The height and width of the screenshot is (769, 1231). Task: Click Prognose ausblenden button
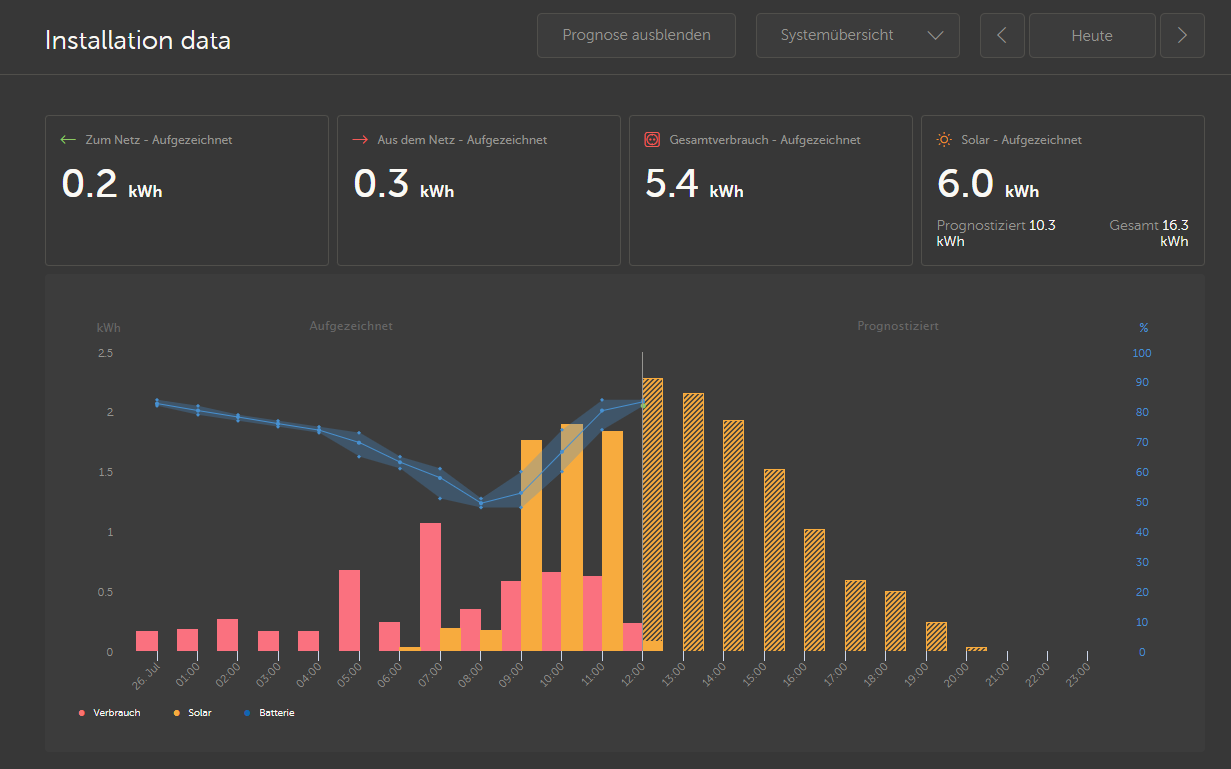coord(636,35)
